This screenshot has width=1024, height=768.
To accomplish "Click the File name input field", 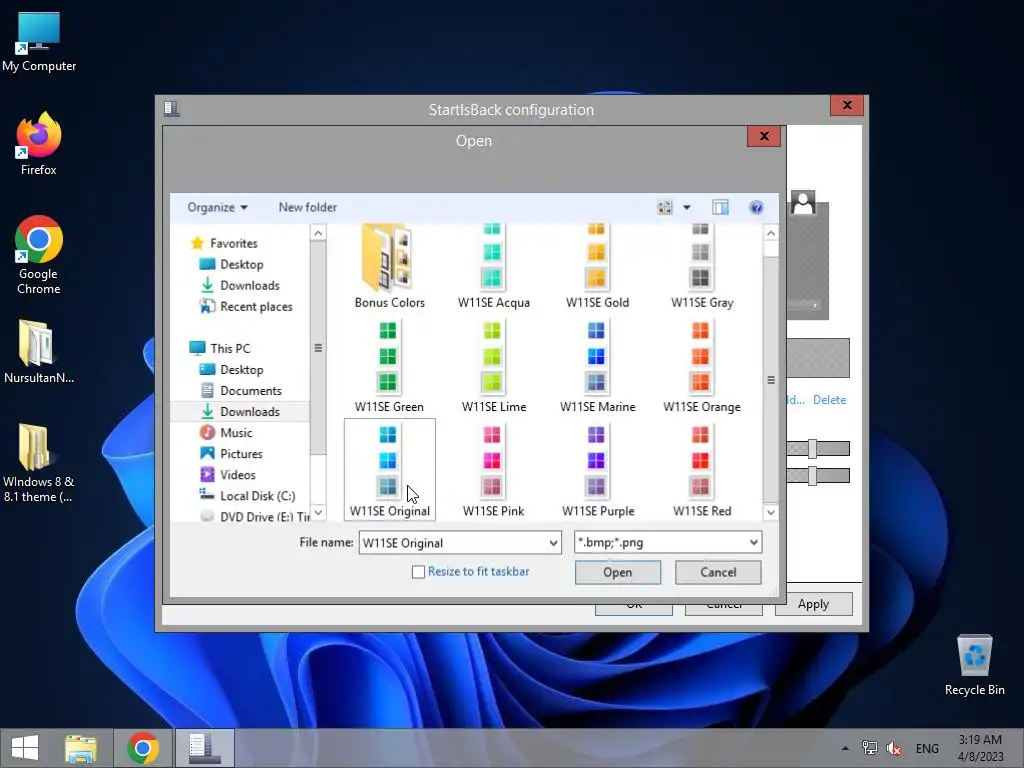I will (453, 543).
